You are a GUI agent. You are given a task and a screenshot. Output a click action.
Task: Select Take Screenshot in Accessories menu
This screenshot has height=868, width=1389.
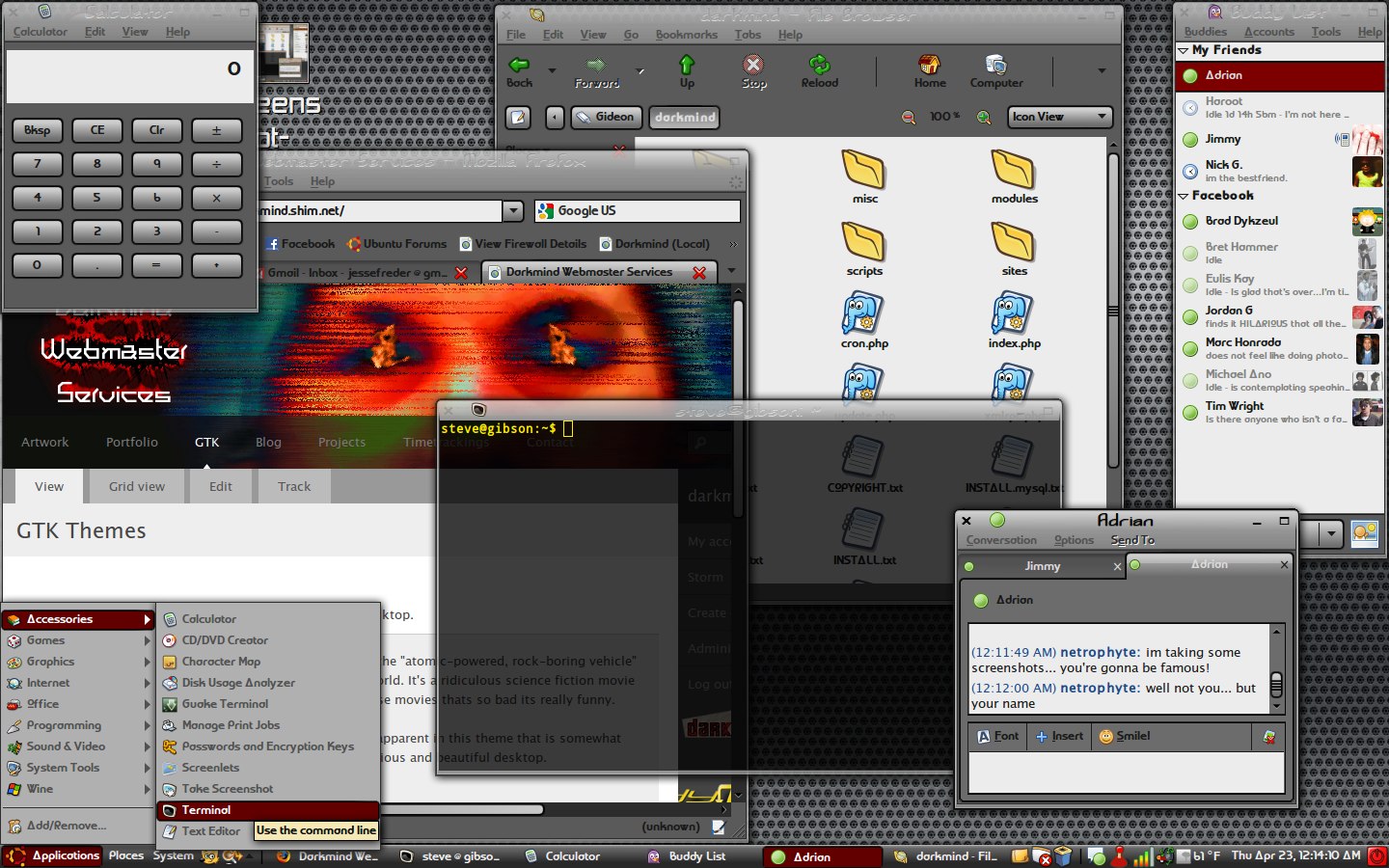(268, 789)
